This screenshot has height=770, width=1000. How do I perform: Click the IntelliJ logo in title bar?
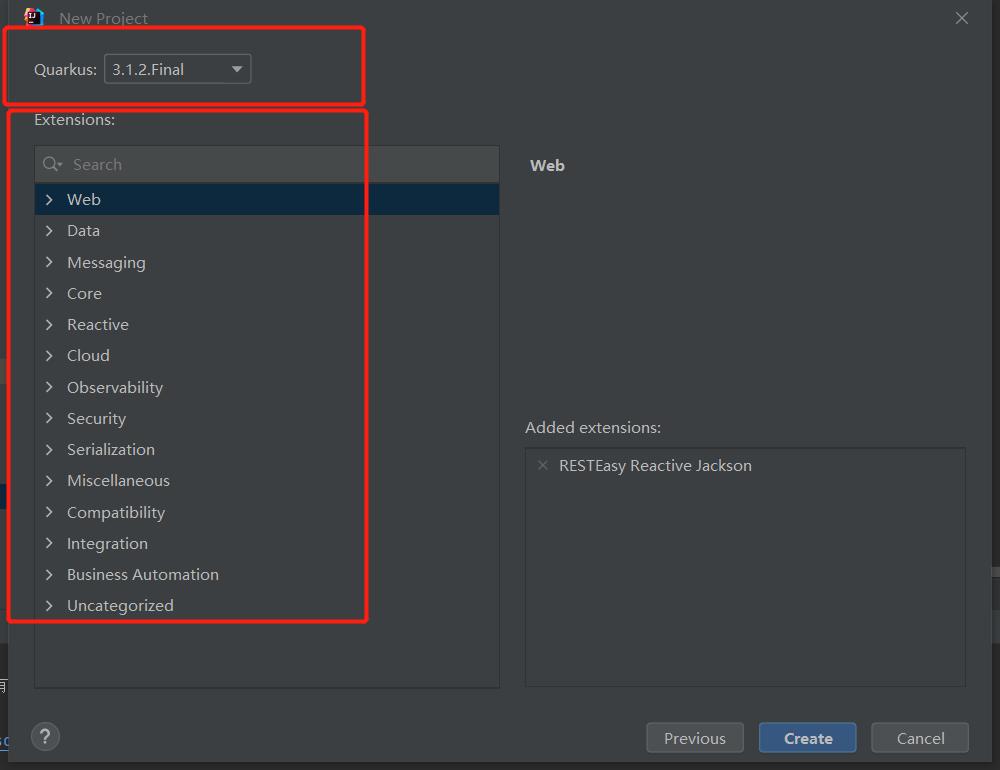tap(34, 17)
